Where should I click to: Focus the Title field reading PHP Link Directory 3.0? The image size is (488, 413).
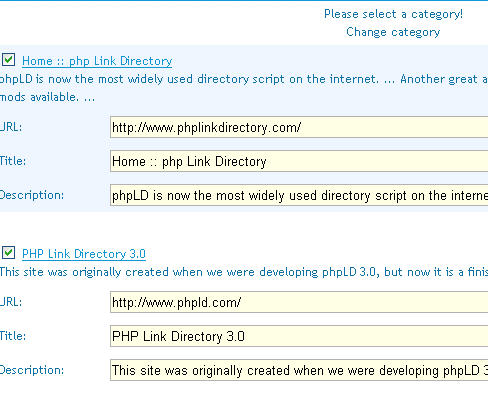299,336
